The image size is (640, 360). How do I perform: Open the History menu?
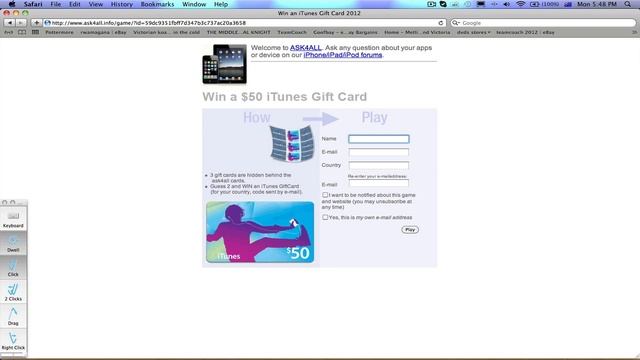pyautogui.click(x=122, y=4)
